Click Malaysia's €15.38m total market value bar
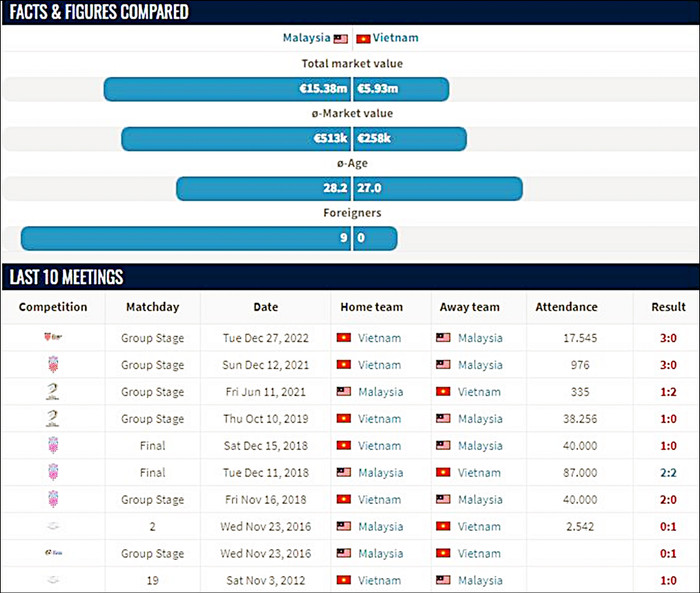The width and height of the screenshot is (700, 593). (x=227, y=89)
